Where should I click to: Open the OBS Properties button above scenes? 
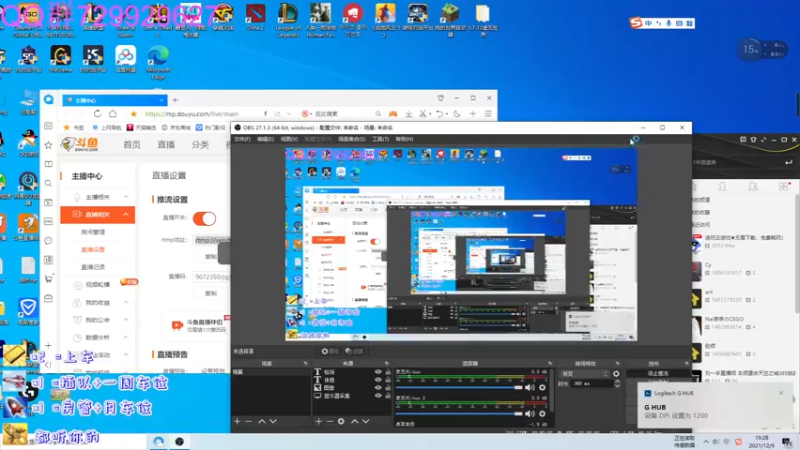tap(330, 351)
